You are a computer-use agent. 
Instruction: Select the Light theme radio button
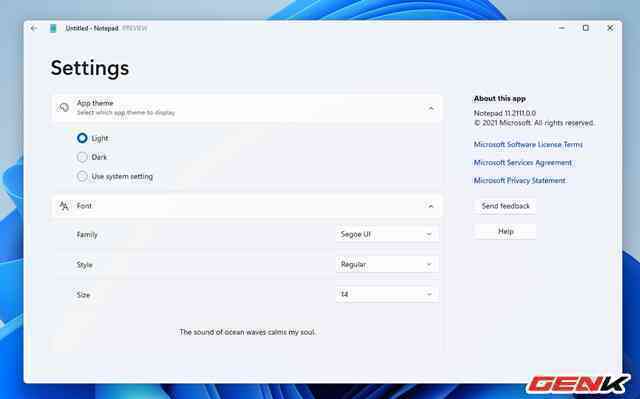pyautogui.click(x=82, y=138)
